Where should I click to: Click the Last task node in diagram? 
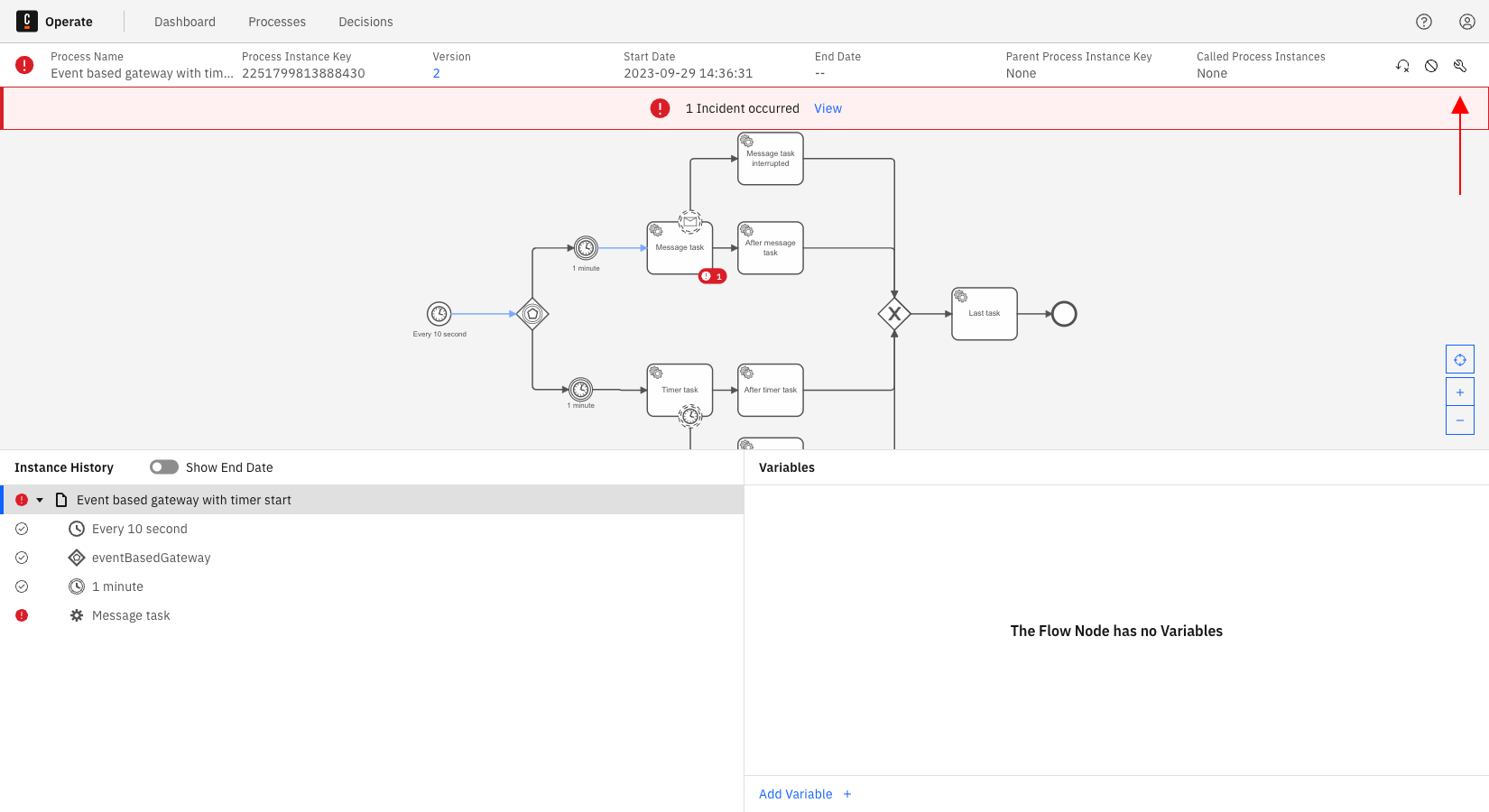[984, 314]
